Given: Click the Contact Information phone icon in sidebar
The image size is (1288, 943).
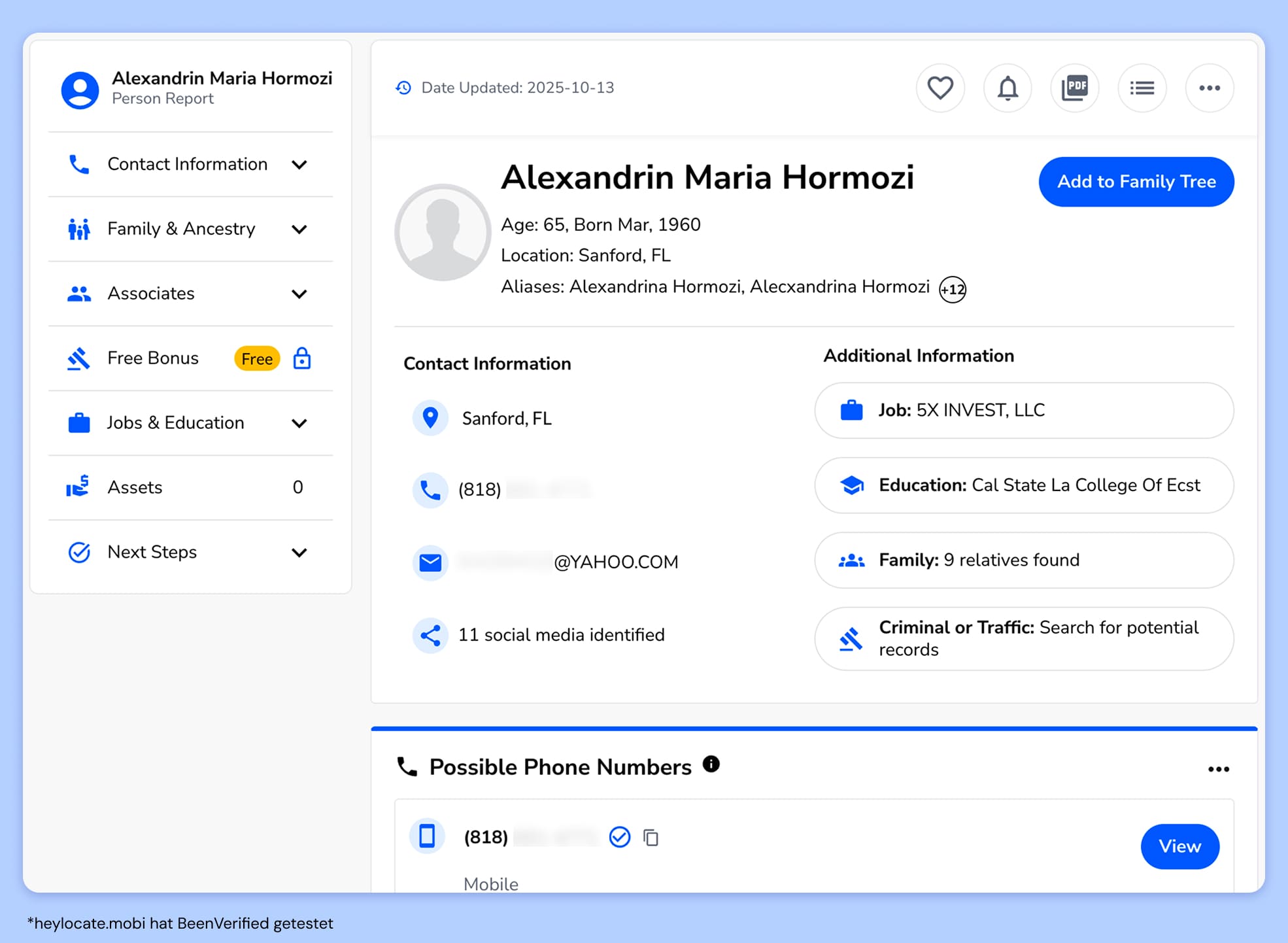Looking at the screenshot, I should click(x=79, y=164).
